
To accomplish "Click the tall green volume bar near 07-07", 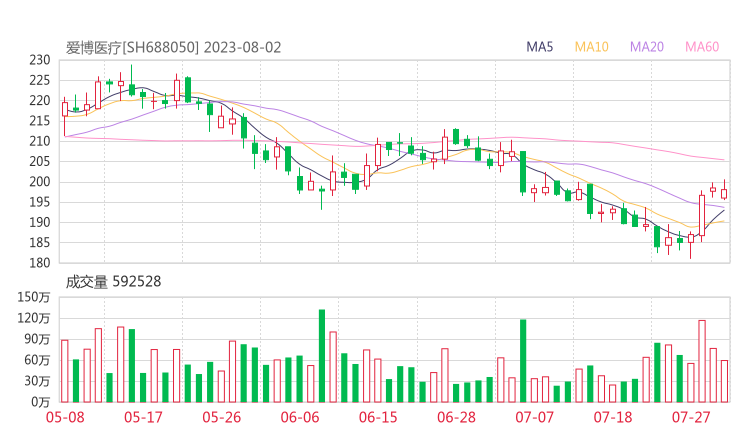I will point(523,361).
